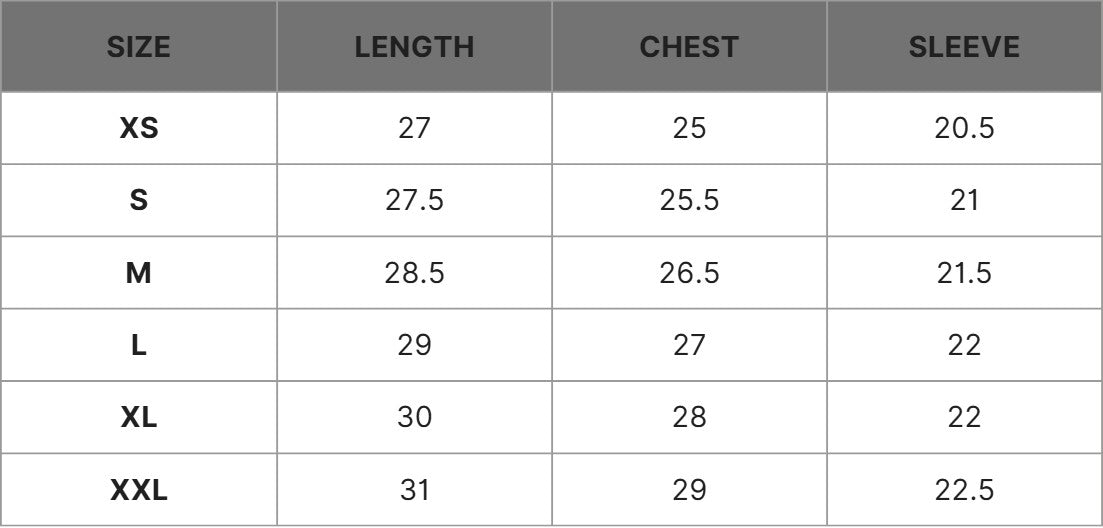Click the S chest value 25.5

coord(689,201)
